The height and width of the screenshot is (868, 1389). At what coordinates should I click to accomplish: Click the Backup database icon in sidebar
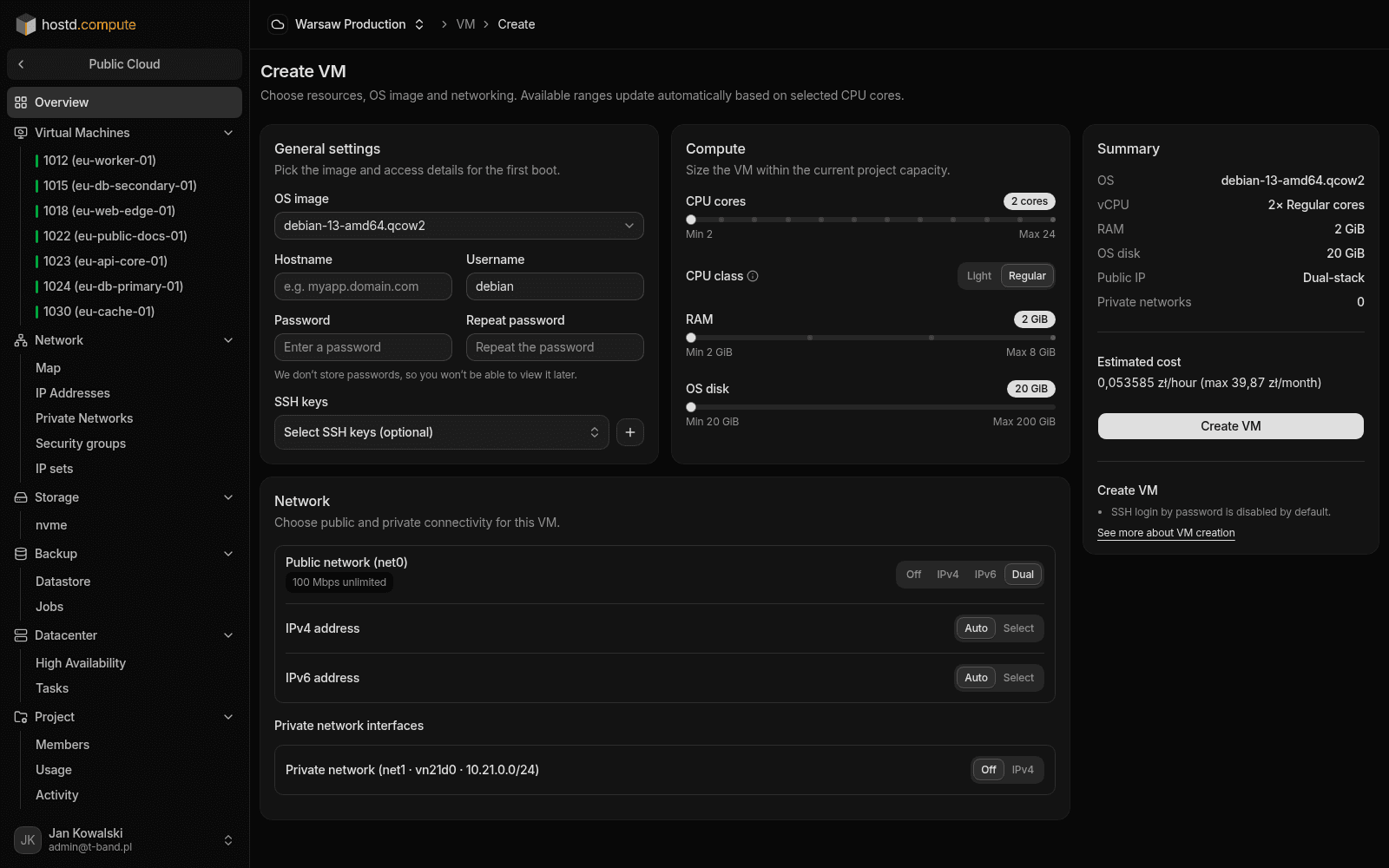click(21, 554)
